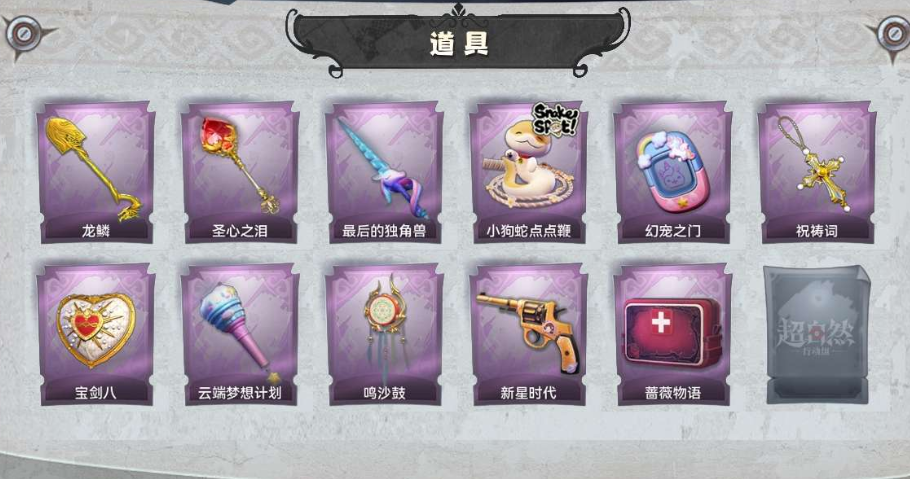The width and height of the screenshot is (910, 479).
Task: Select the golden 龙鳞 shovel item
Action: [96, 172]
